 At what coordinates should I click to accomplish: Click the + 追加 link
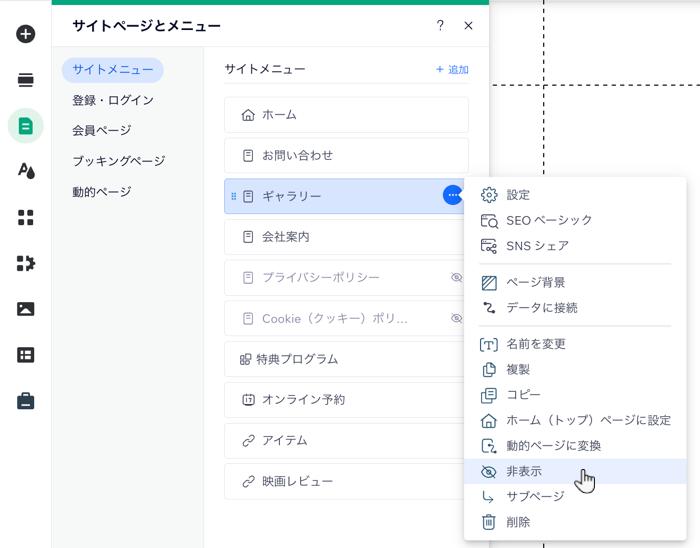pyautogui.click(x=452, y=70)
